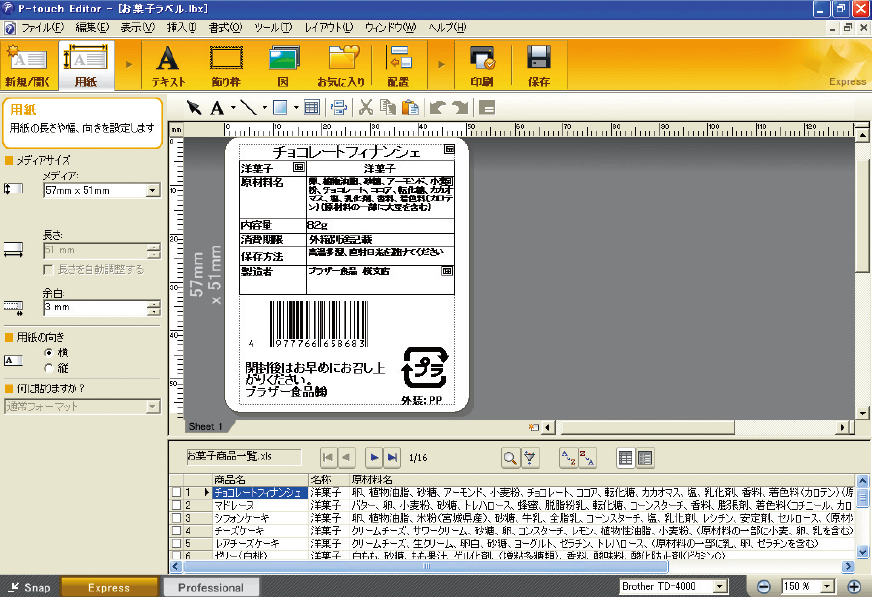The width and height of the screenshot is (872, 598).
Task: Open the お気に入り (Favorites) toolbar icon
Action: point(341,66)
